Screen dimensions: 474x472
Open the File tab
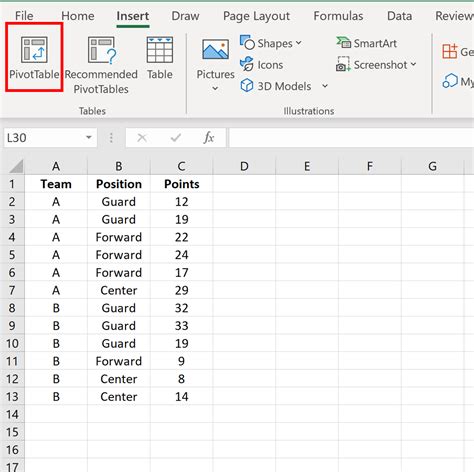pyautogui.click(x=24, y=16)
